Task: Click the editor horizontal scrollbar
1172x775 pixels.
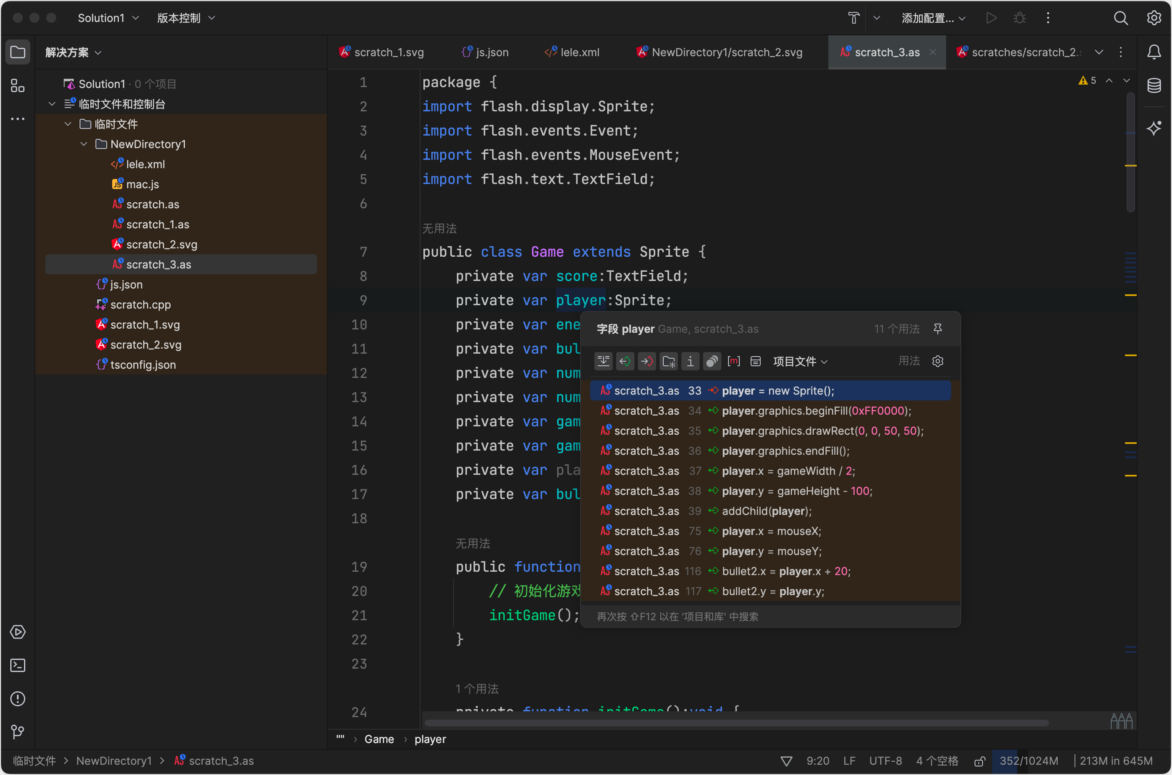Action: pyautogui.click(x=736, y=723)
